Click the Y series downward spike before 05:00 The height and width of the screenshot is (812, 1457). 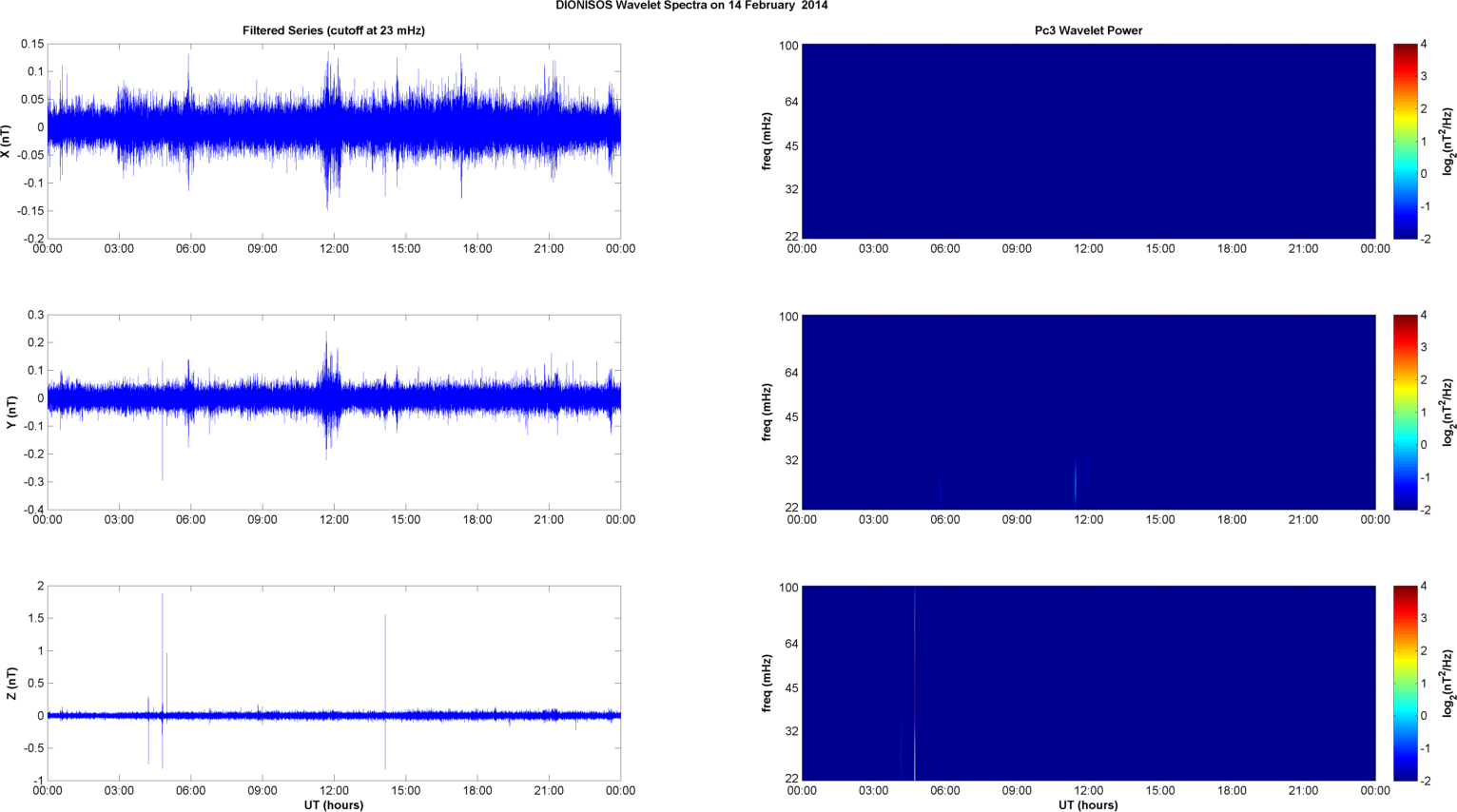162,447
